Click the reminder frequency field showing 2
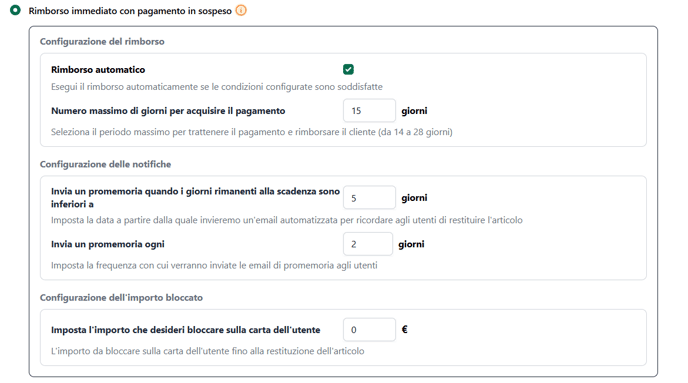The width and height of the screenshot is (688, 383). click(368, 244)
